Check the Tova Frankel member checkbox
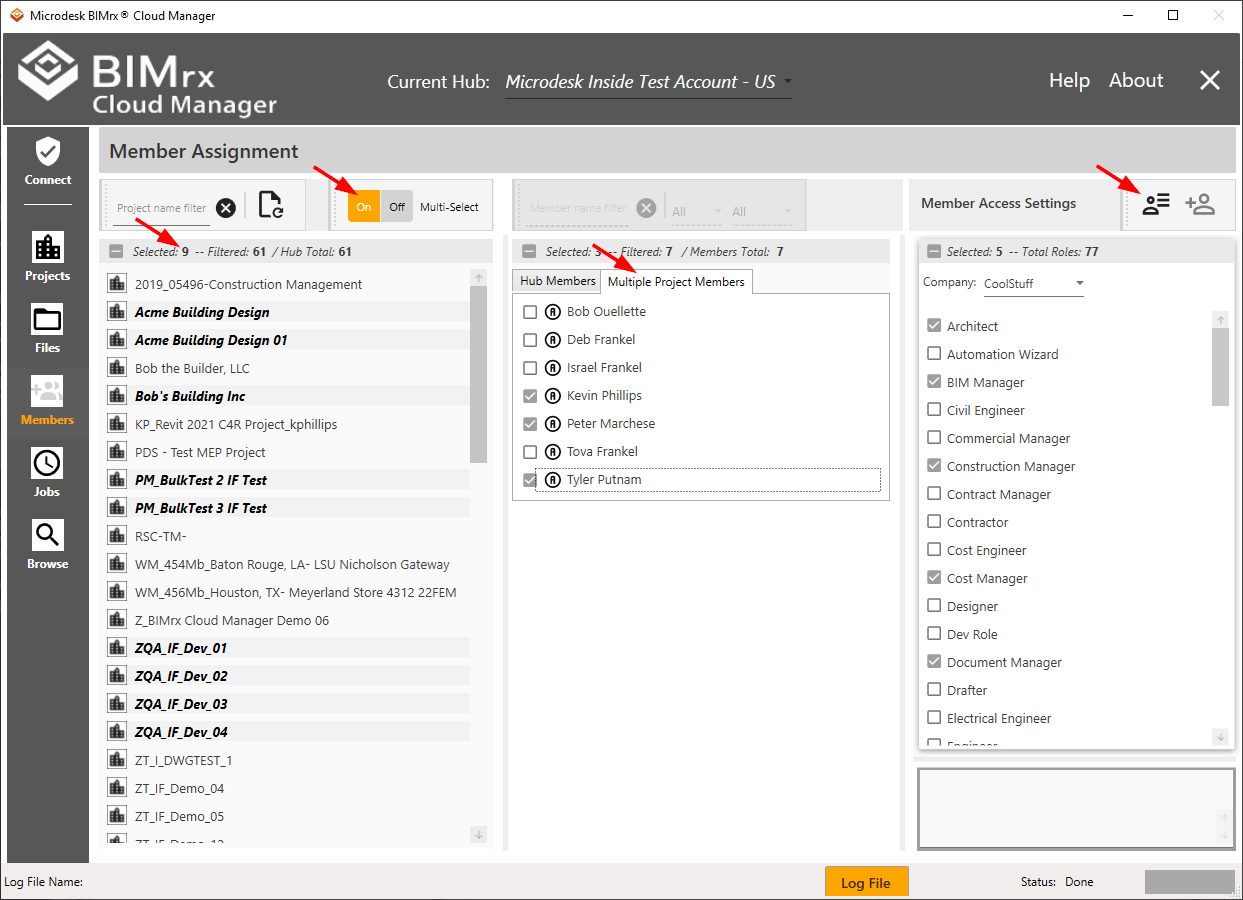 click(x=530, y=452)
